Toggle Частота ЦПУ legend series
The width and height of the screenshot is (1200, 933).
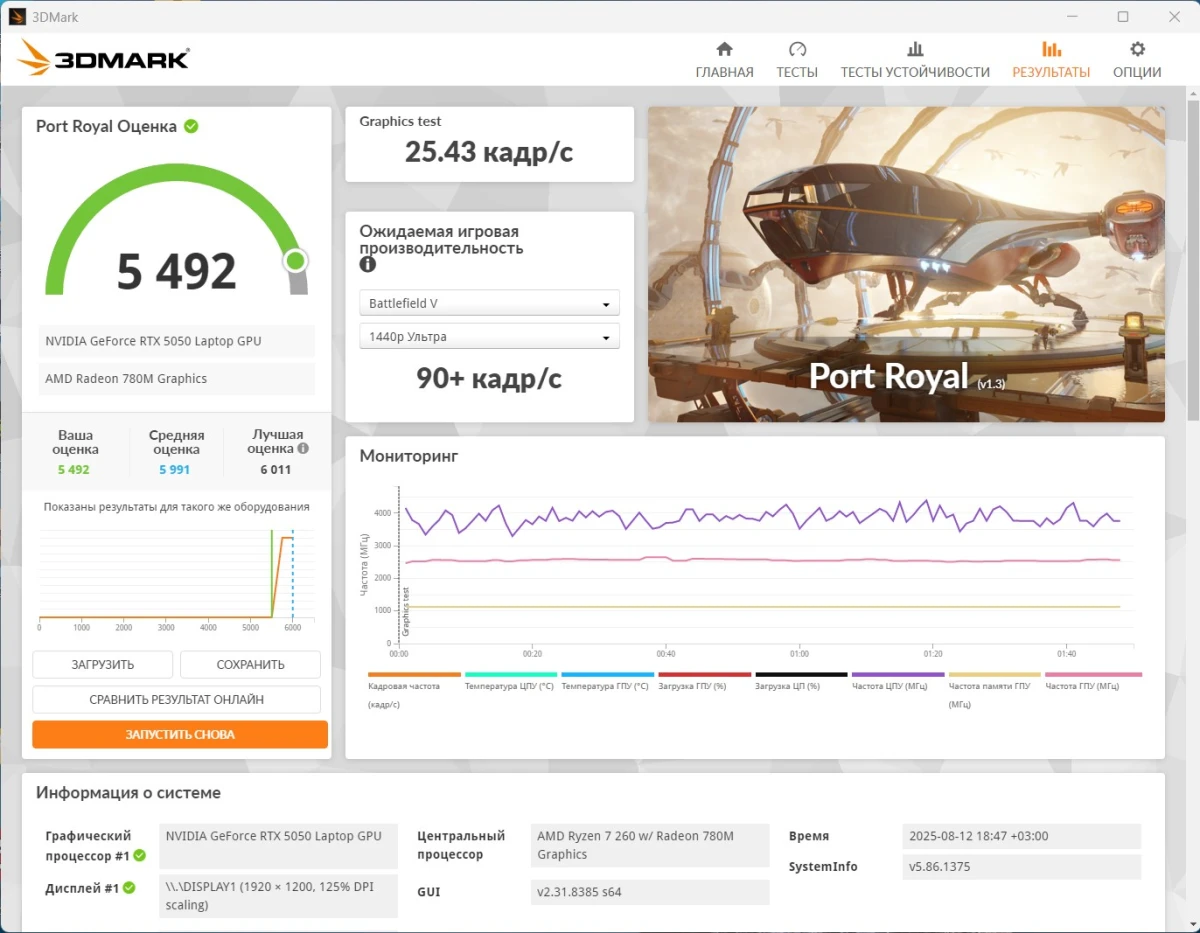(x=898, y=681)
